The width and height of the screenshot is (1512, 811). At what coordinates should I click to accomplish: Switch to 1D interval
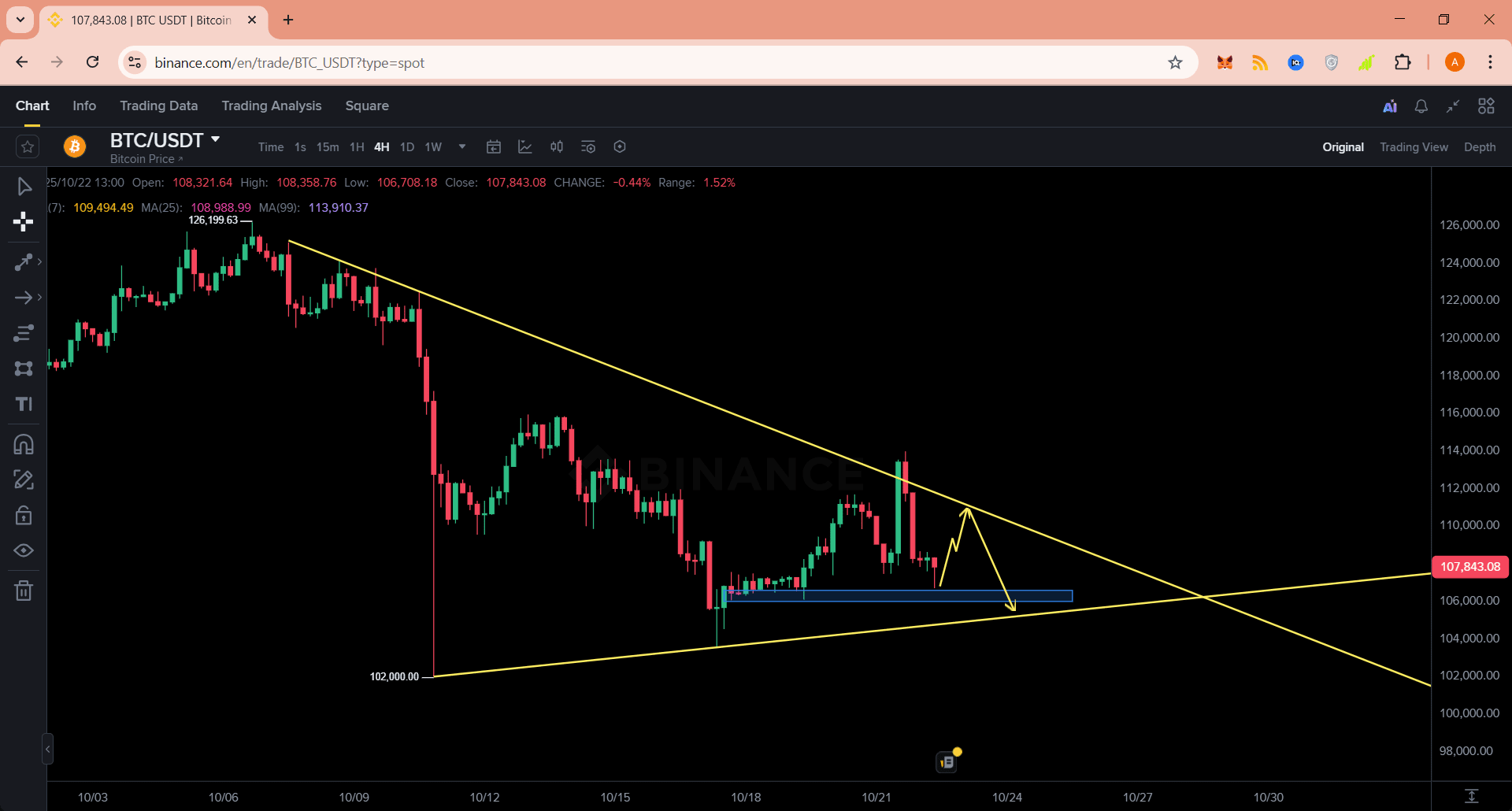tap(407, 147)
